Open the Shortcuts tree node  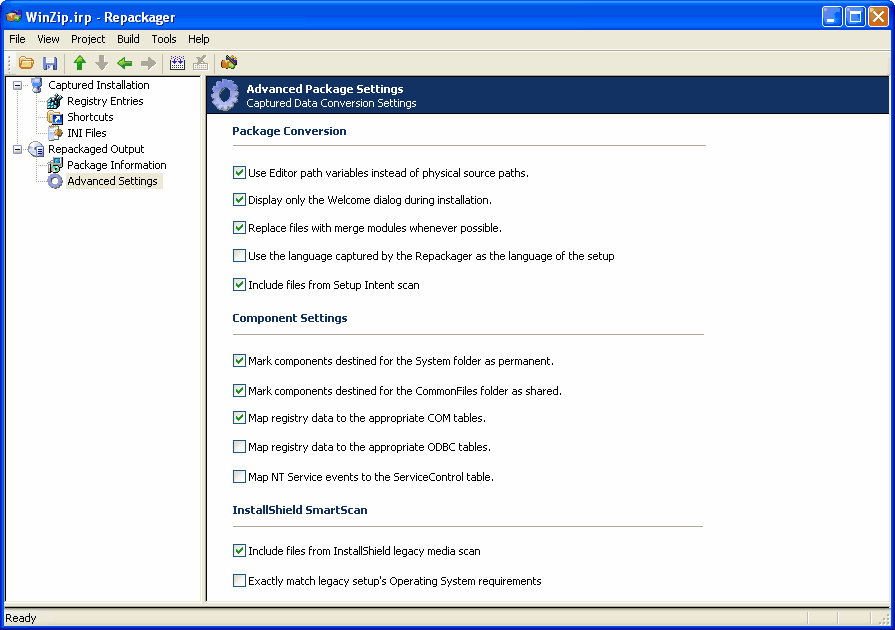[90, 117]
